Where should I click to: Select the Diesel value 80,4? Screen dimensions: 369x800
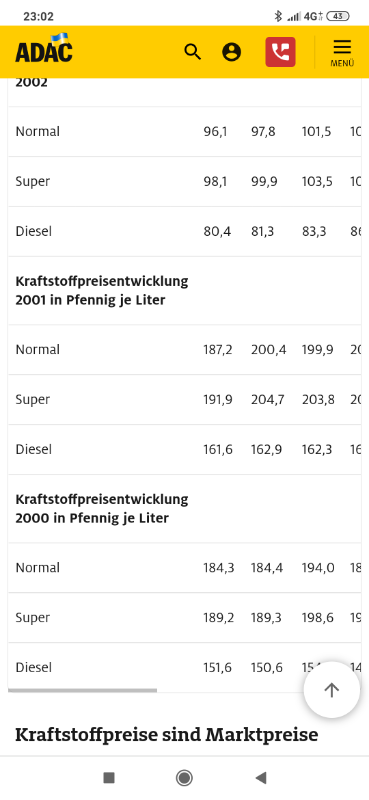tap(217, 232)
